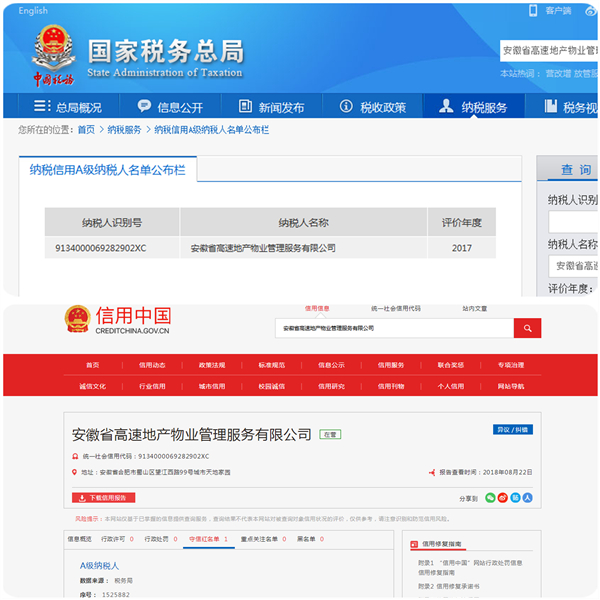Go to 首页 in the breadcrumb
Screen dimensions: 600x600
(86, 130)
